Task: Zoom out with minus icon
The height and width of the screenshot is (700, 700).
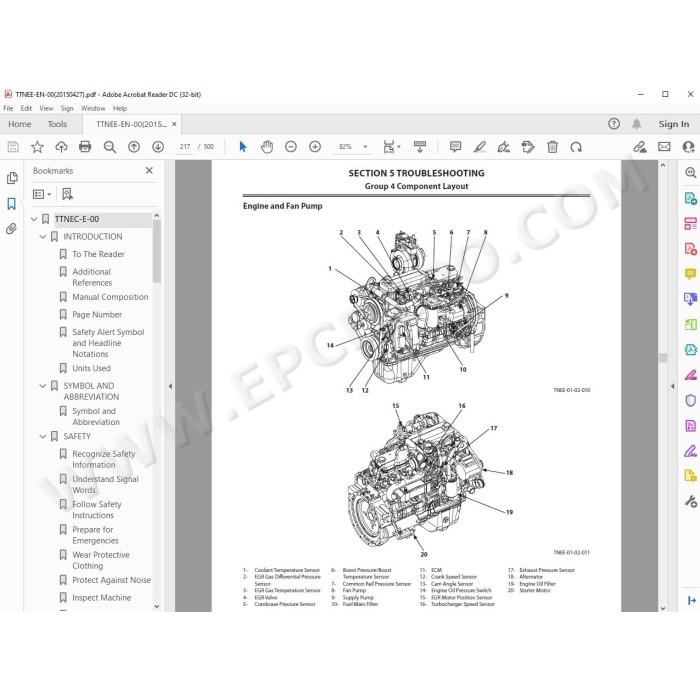Action: click(x=291, y=146)
